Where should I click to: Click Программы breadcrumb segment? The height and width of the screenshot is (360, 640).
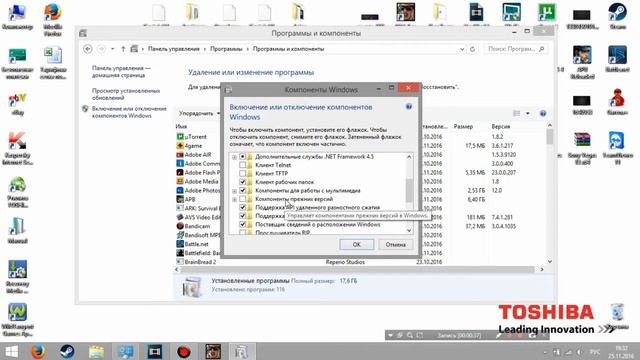[226, 49]
